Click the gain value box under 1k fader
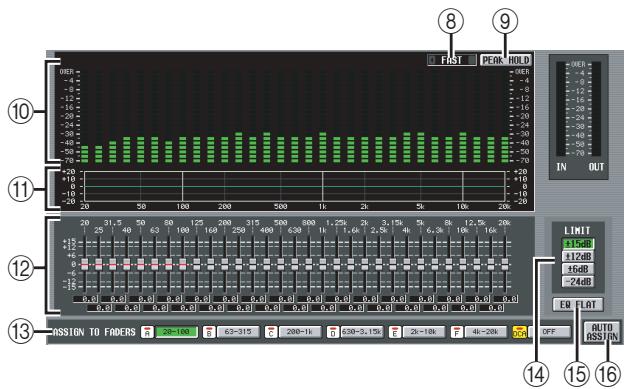Screen dimensions: 626x389 point(324,308)
